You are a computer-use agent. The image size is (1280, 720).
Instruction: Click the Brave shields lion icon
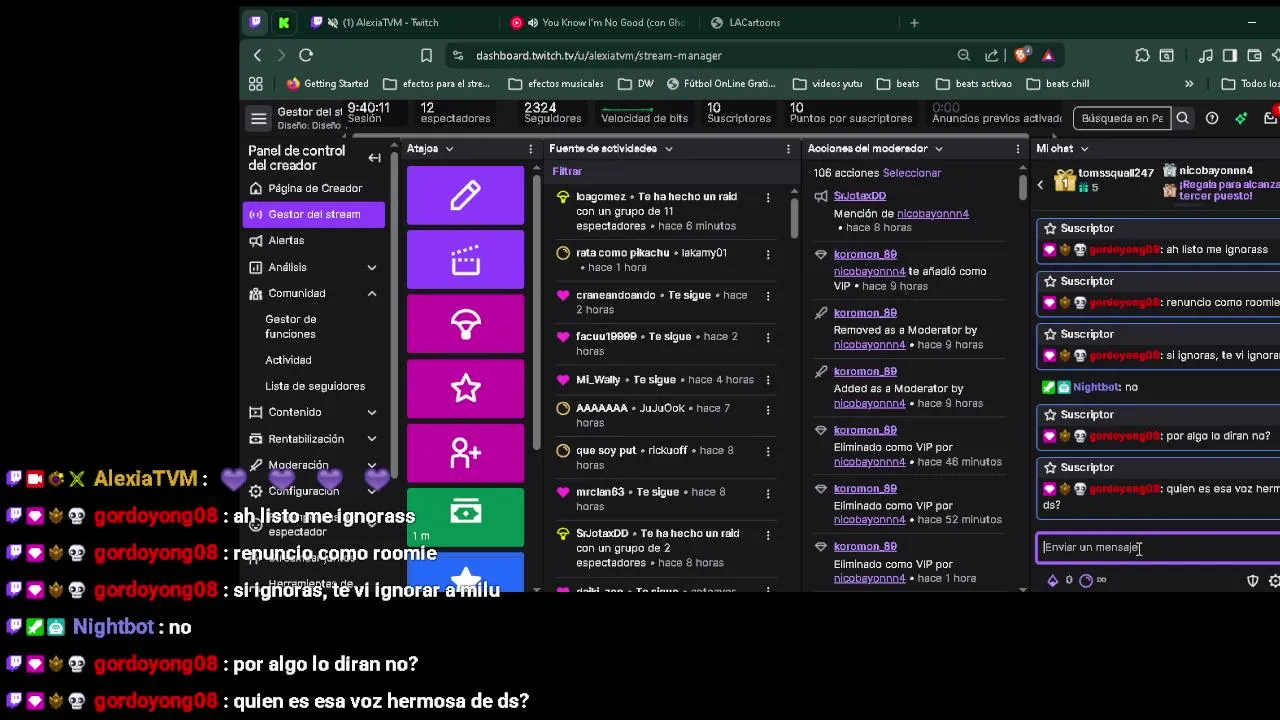pos(1022,55)
